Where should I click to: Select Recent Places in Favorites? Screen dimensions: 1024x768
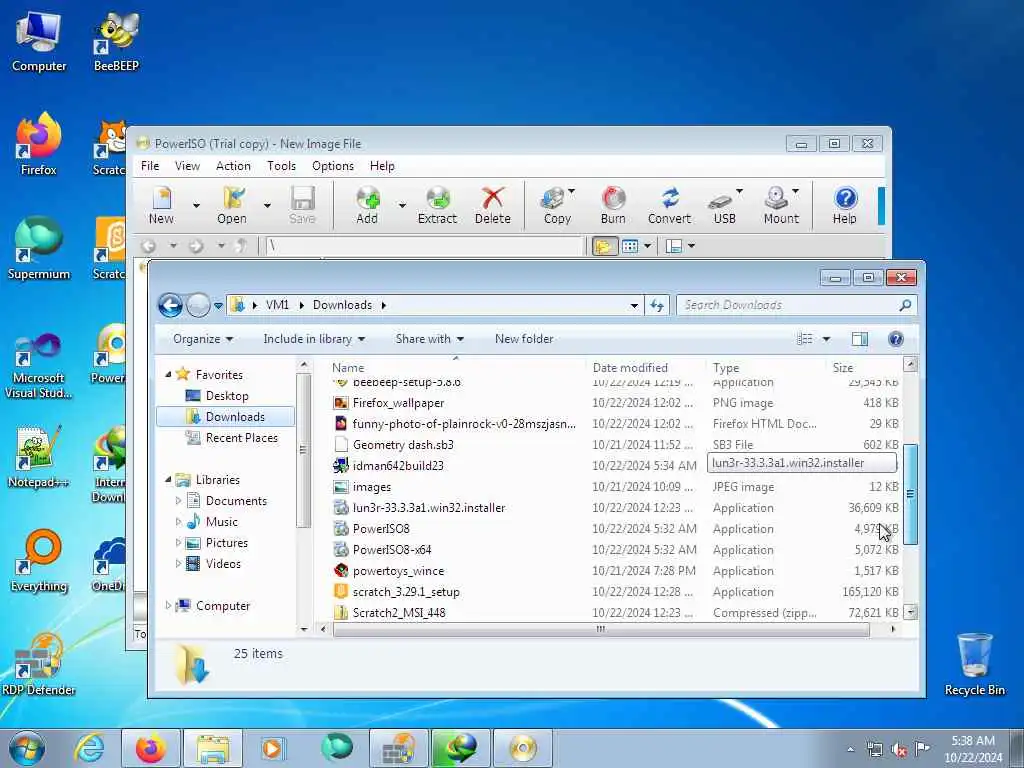[242, 438]
